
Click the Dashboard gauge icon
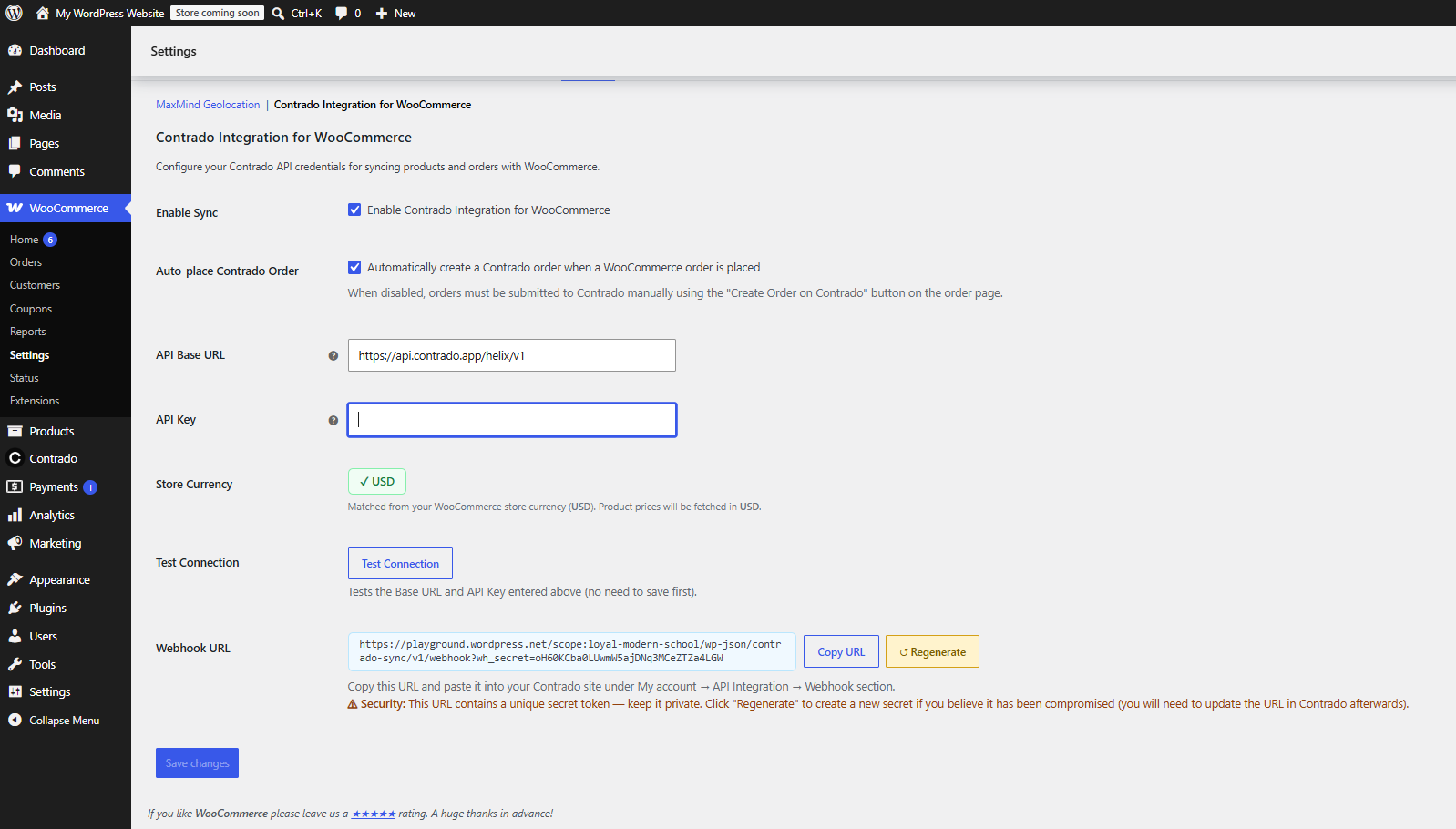(x=15, y=50)
